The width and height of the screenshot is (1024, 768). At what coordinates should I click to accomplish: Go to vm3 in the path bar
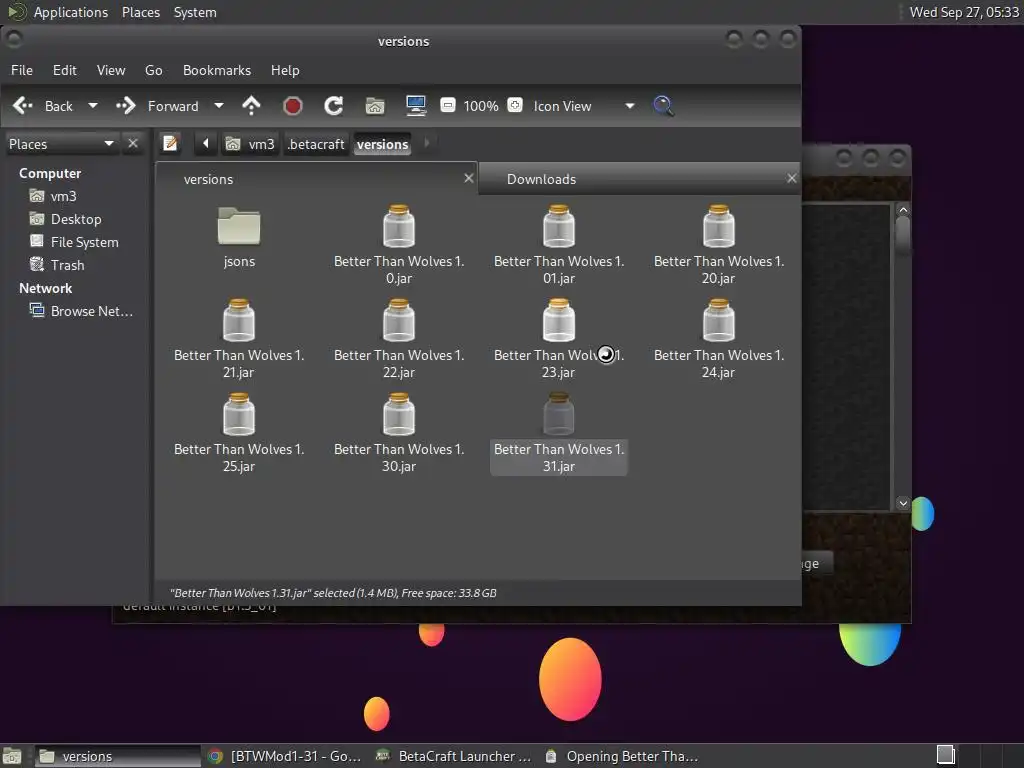(x=250, y=144)
